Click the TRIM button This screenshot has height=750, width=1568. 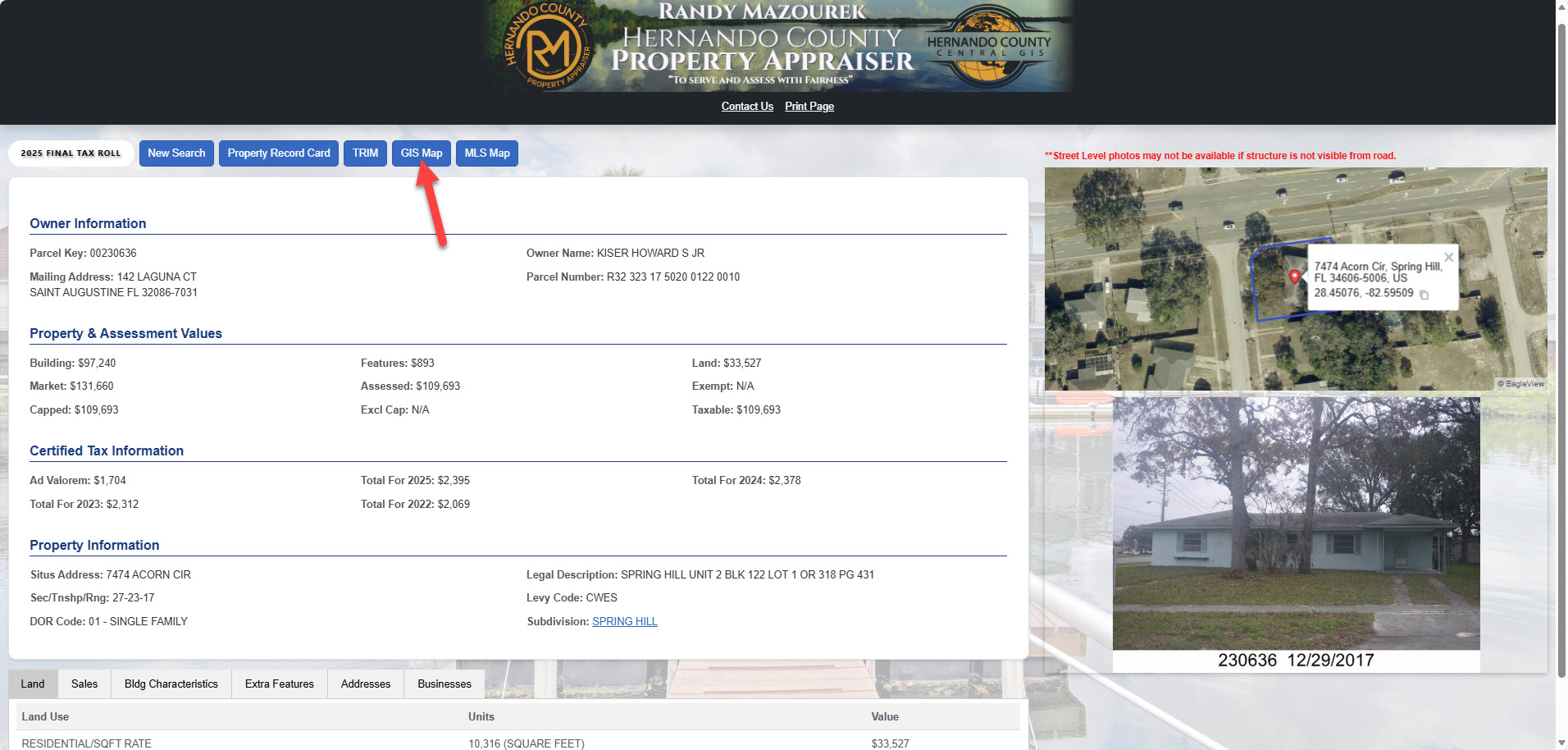click(x=365, y=153)
